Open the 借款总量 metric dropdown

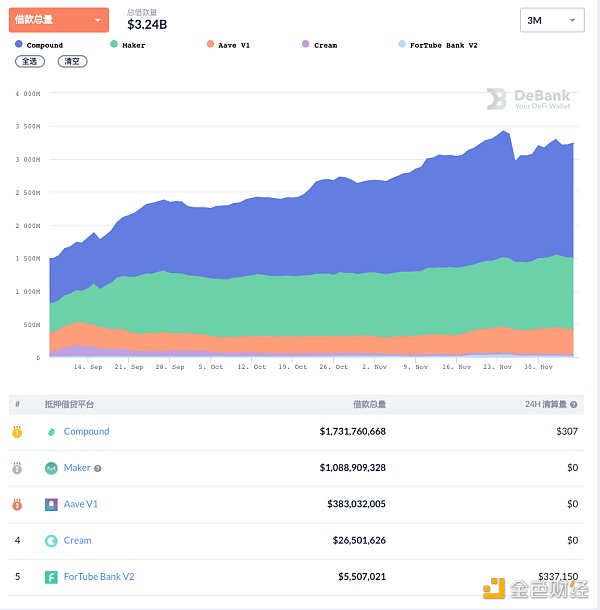click(x=59, y=19)
